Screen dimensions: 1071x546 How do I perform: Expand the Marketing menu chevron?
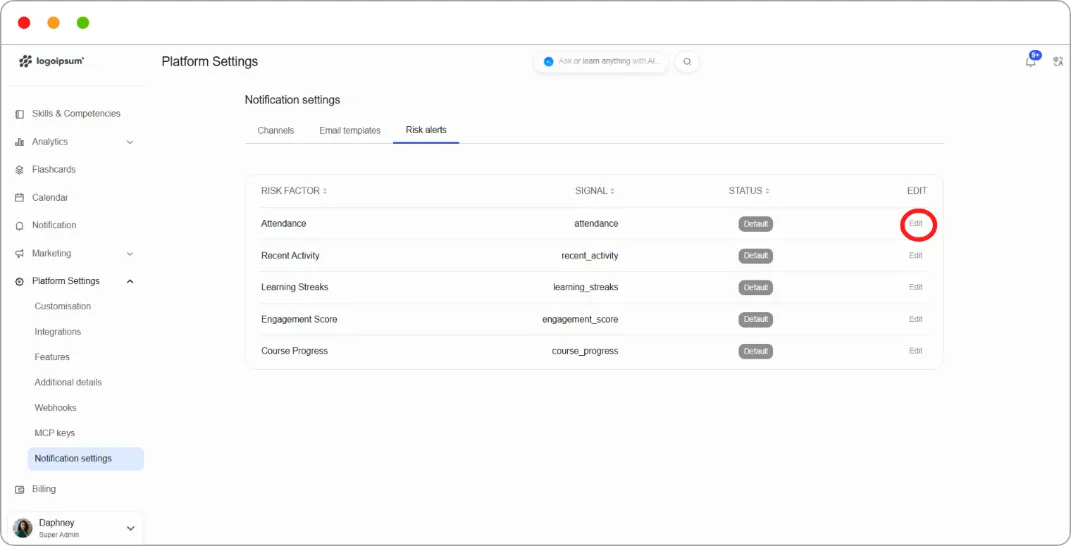tap(130, 254)
